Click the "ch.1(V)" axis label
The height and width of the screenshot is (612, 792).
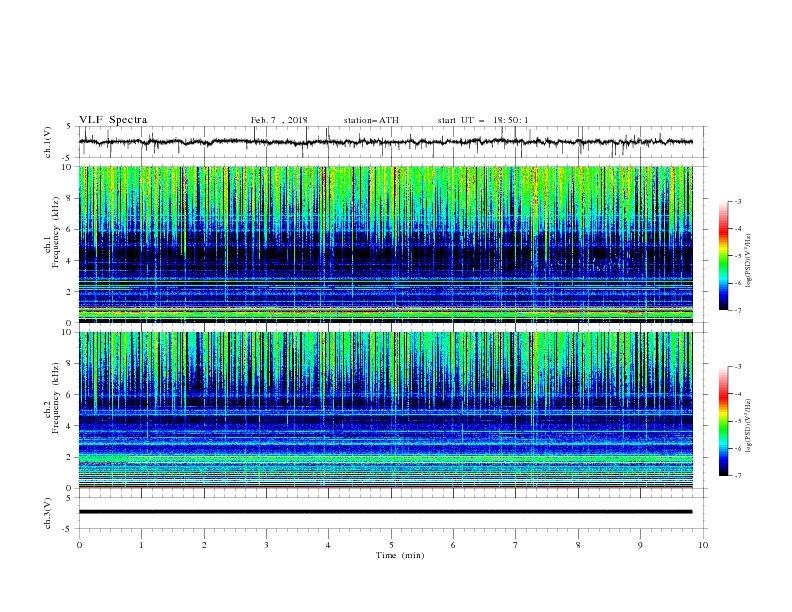coord(48,142)
